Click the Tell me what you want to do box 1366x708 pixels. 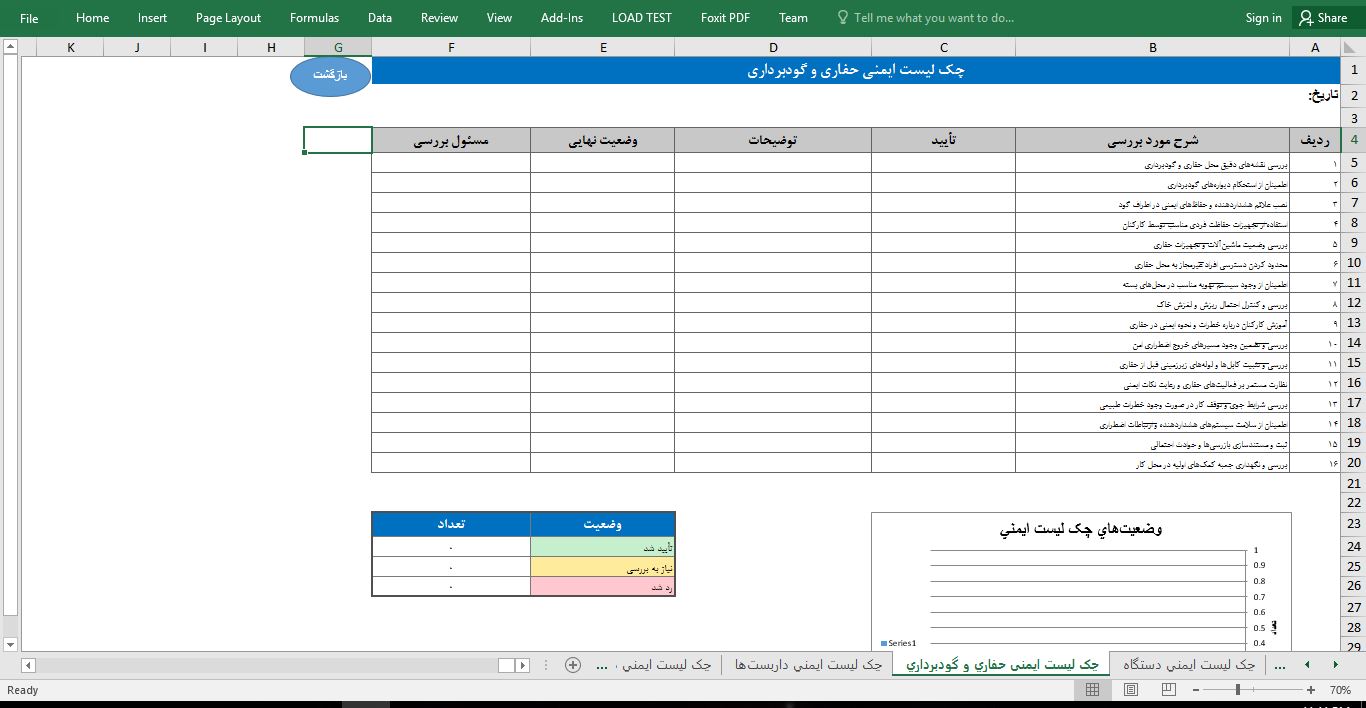click(925, 18)
